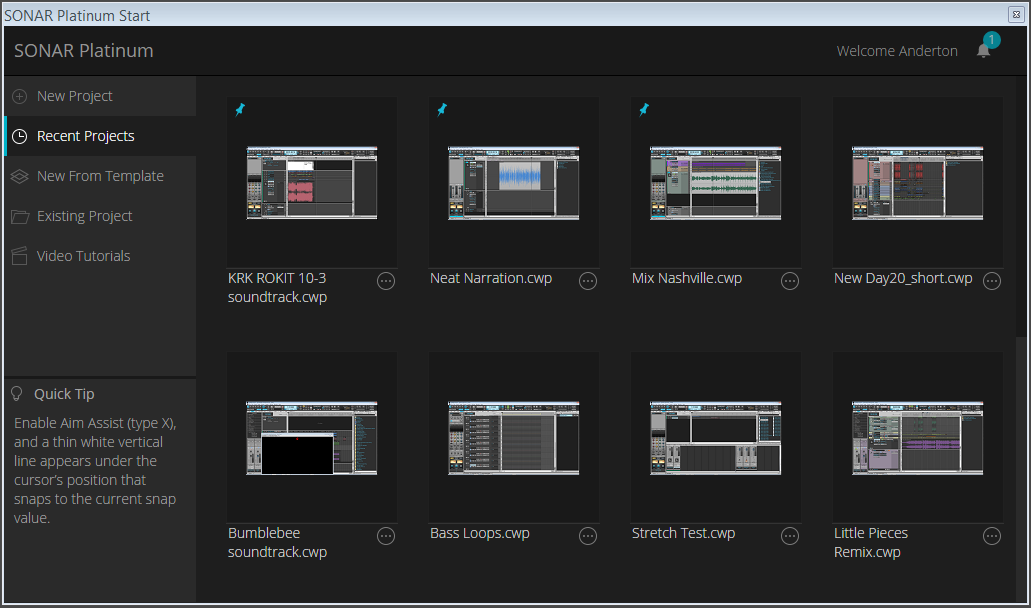Unpin the Mix Nashville project
Viewport: 1031px width, 610px height.
coord(644,110)
